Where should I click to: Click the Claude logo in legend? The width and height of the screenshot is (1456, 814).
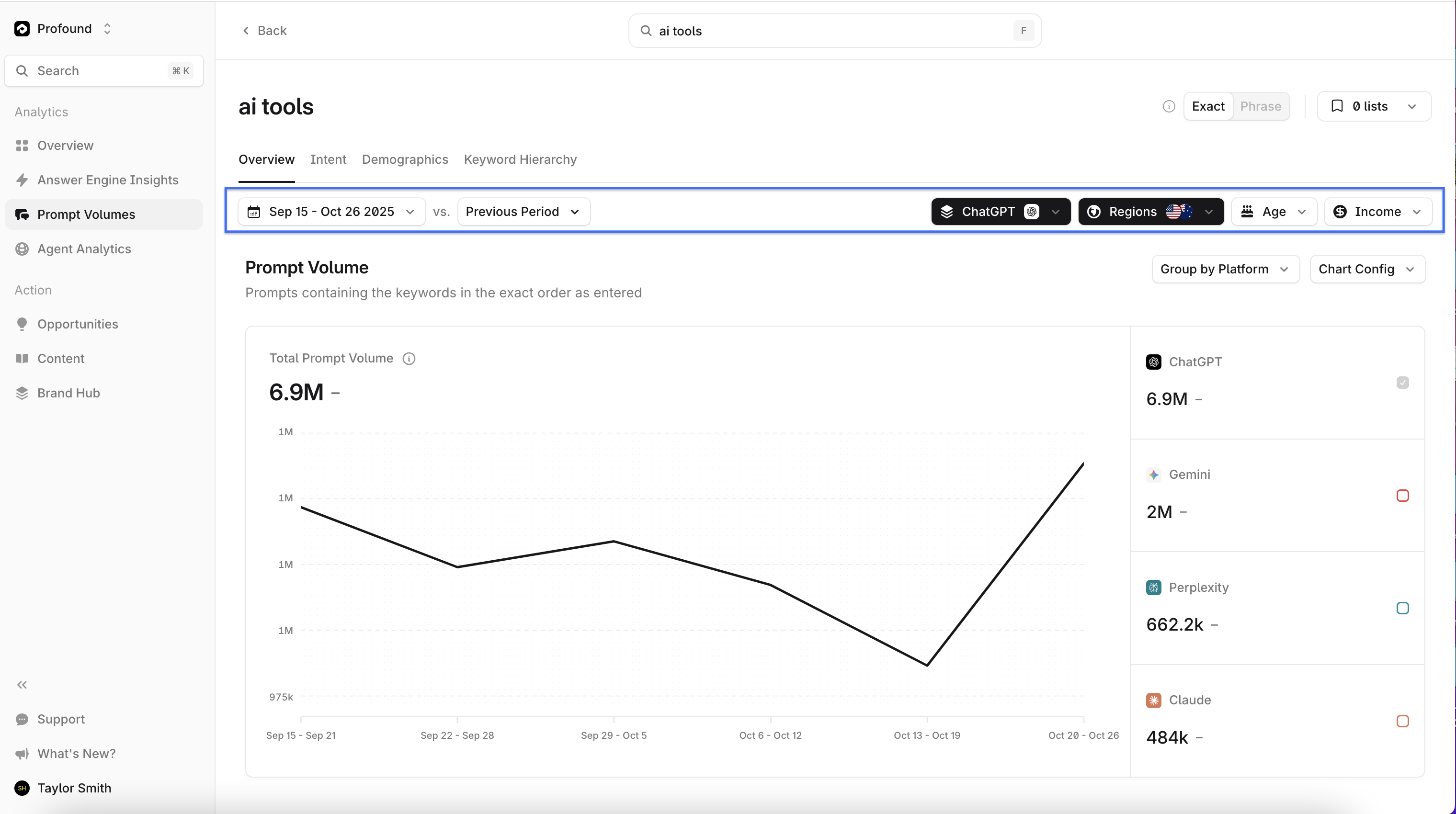1154,701
